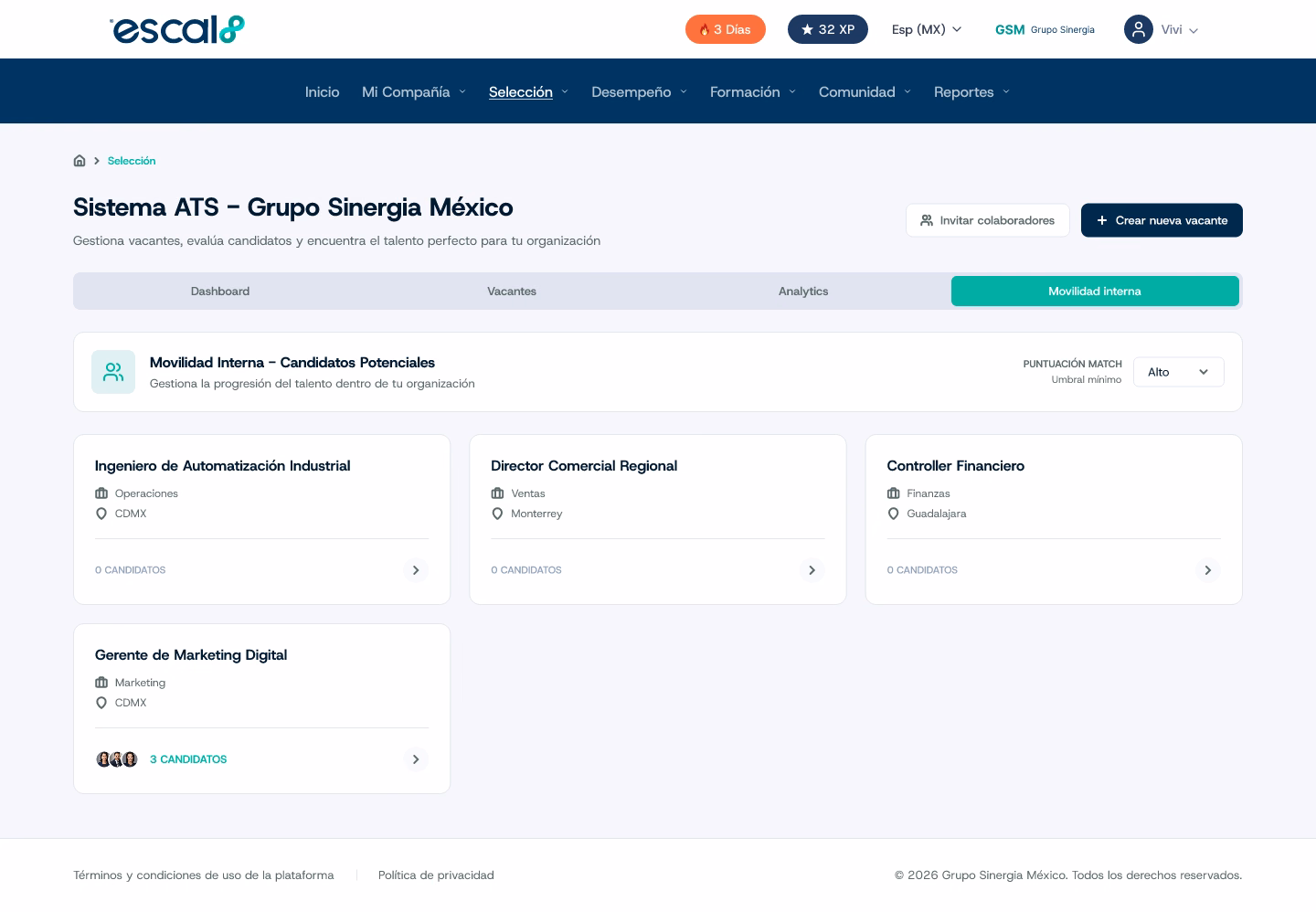Click the GSM Grupo Sinergia company logo
Image resolution: width=1316 pixels, height=912 pixels.
(x=1045, y=29)
